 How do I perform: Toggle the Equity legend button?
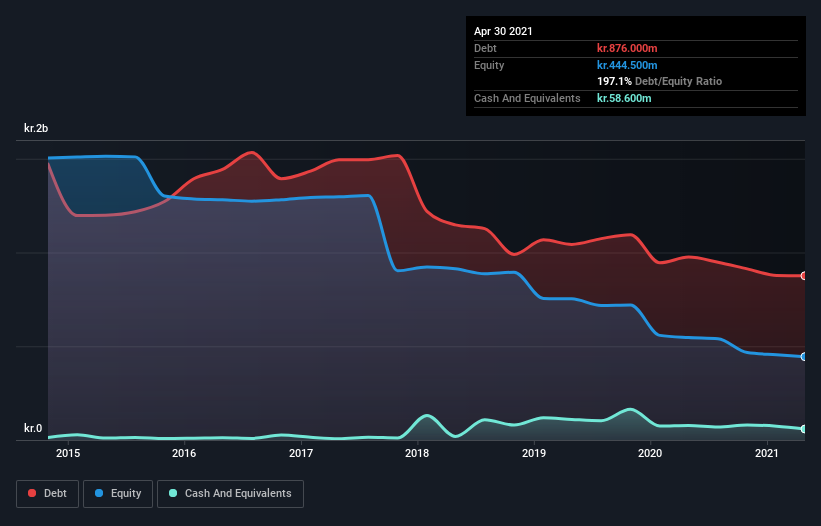click(x=118, y=494)
